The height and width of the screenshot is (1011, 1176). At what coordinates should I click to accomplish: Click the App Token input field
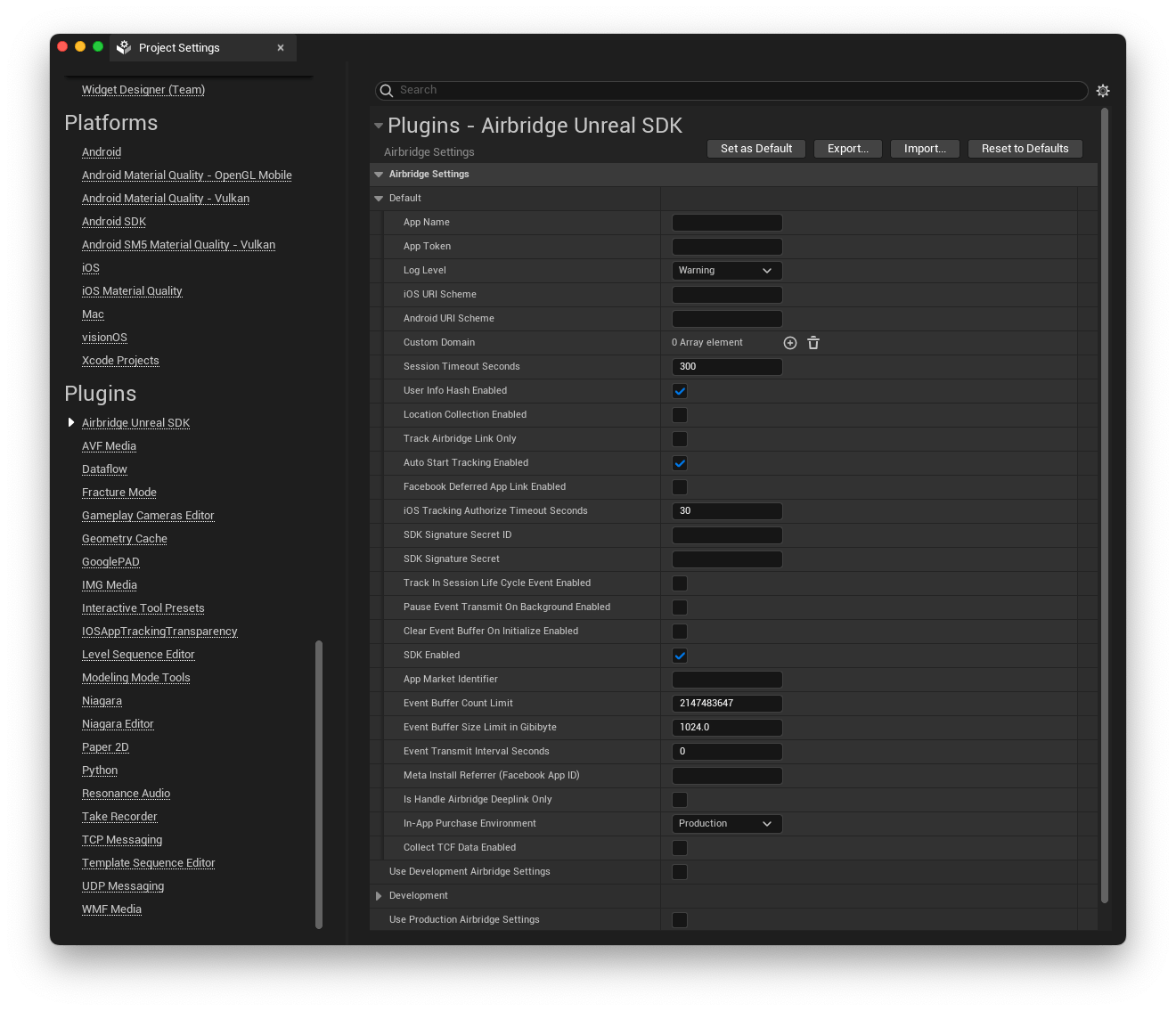727,247
